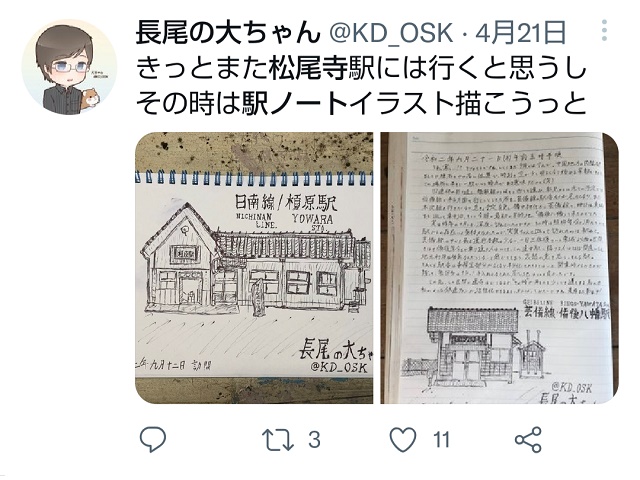
Task: Open the three-dot more options menu
Action: click(604, 30)
